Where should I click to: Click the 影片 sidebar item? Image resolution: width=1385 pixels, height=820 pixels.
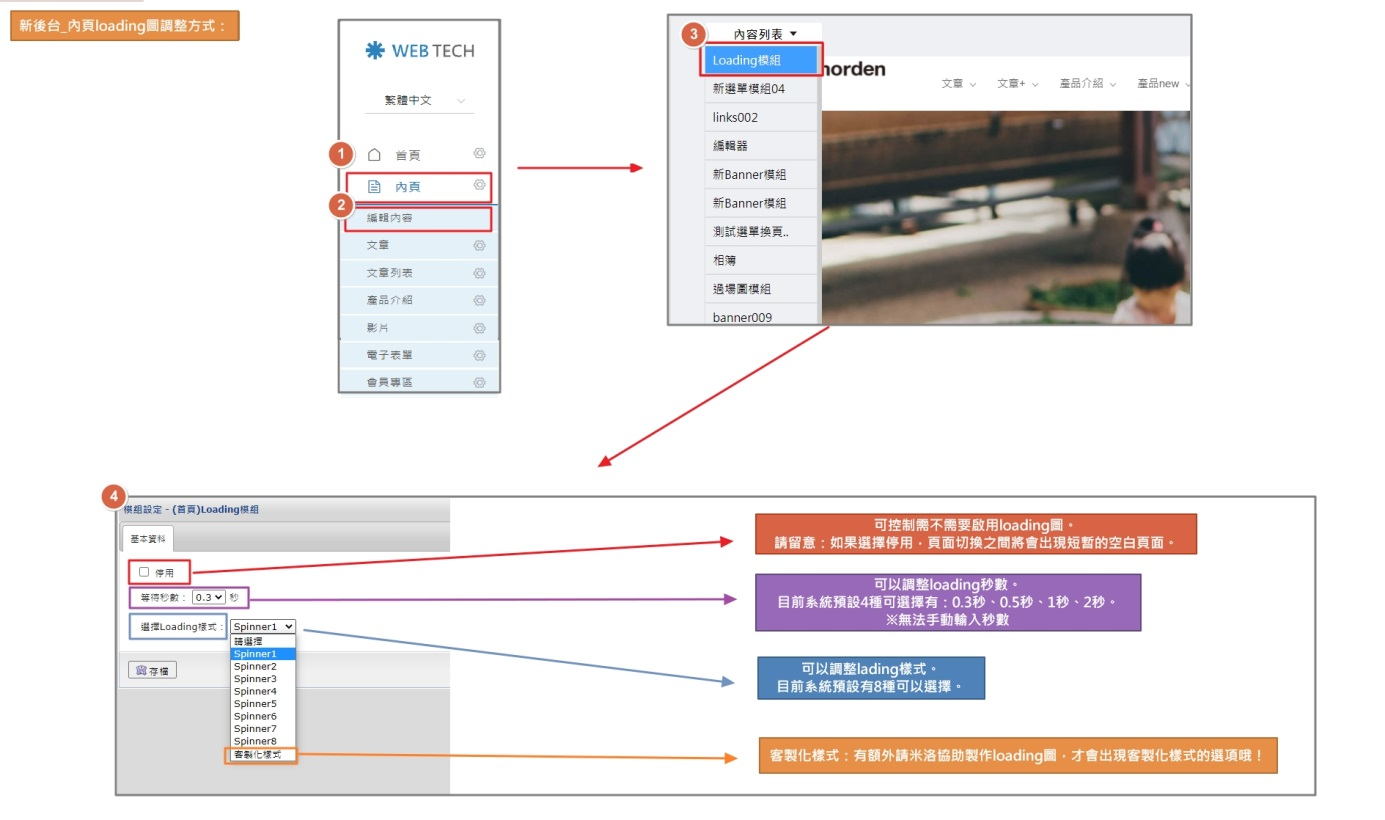coord(379,327)
